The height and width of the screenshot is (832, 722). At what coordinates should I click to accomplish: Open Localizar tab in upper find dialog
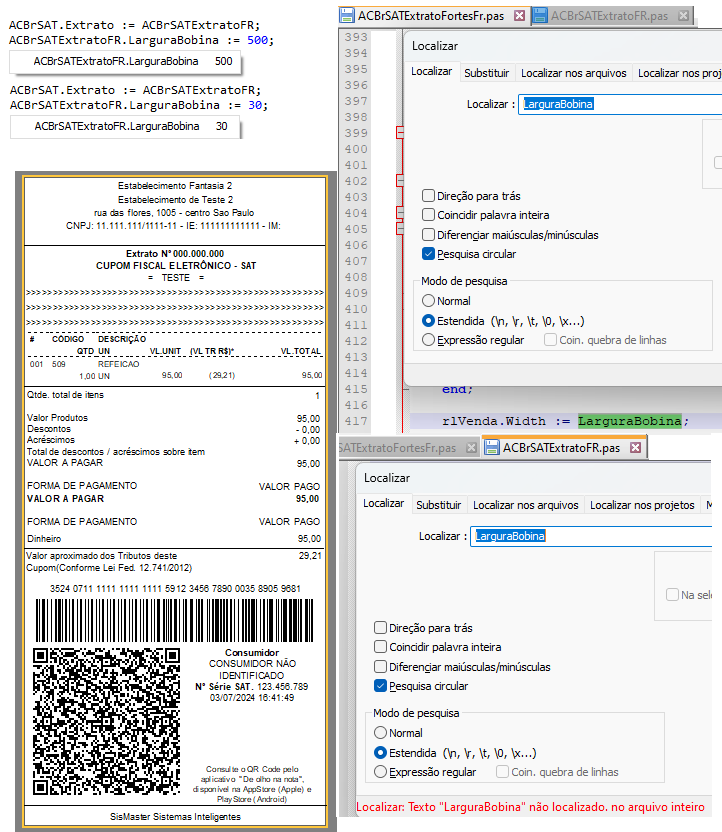coord(432,71)
